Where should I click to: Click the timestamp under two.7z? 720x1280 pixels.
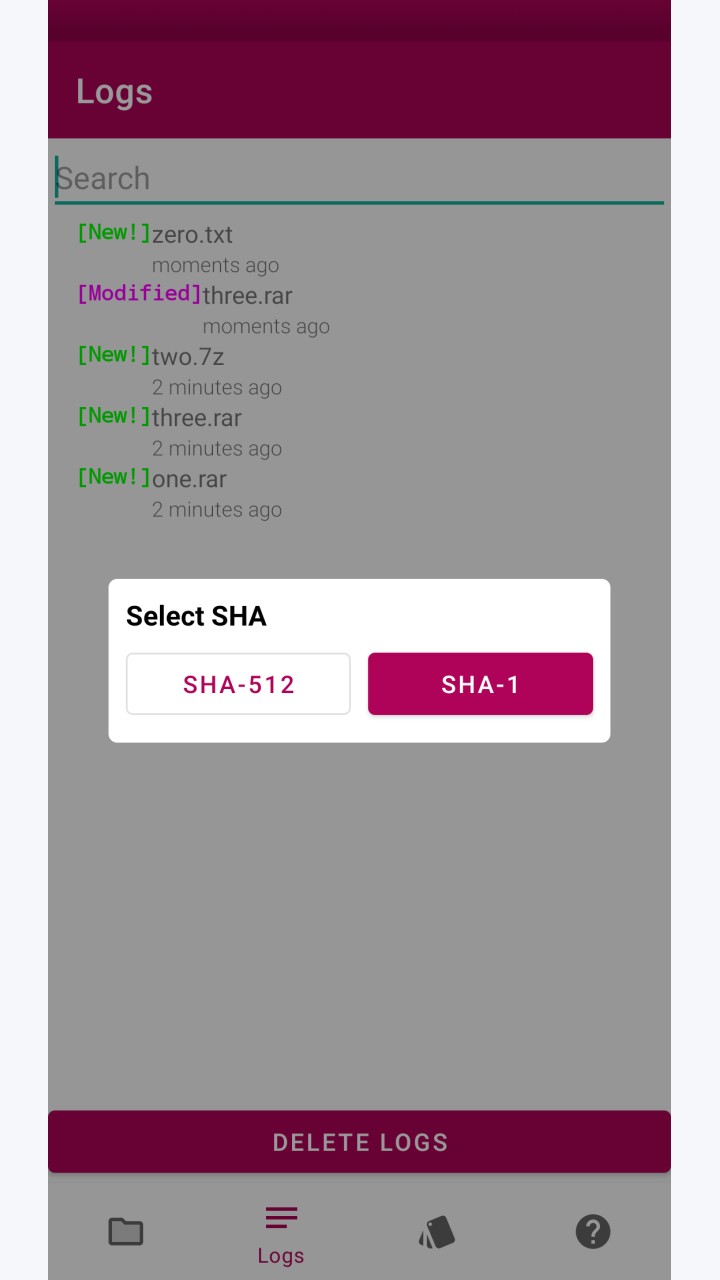tap(217, 388)
